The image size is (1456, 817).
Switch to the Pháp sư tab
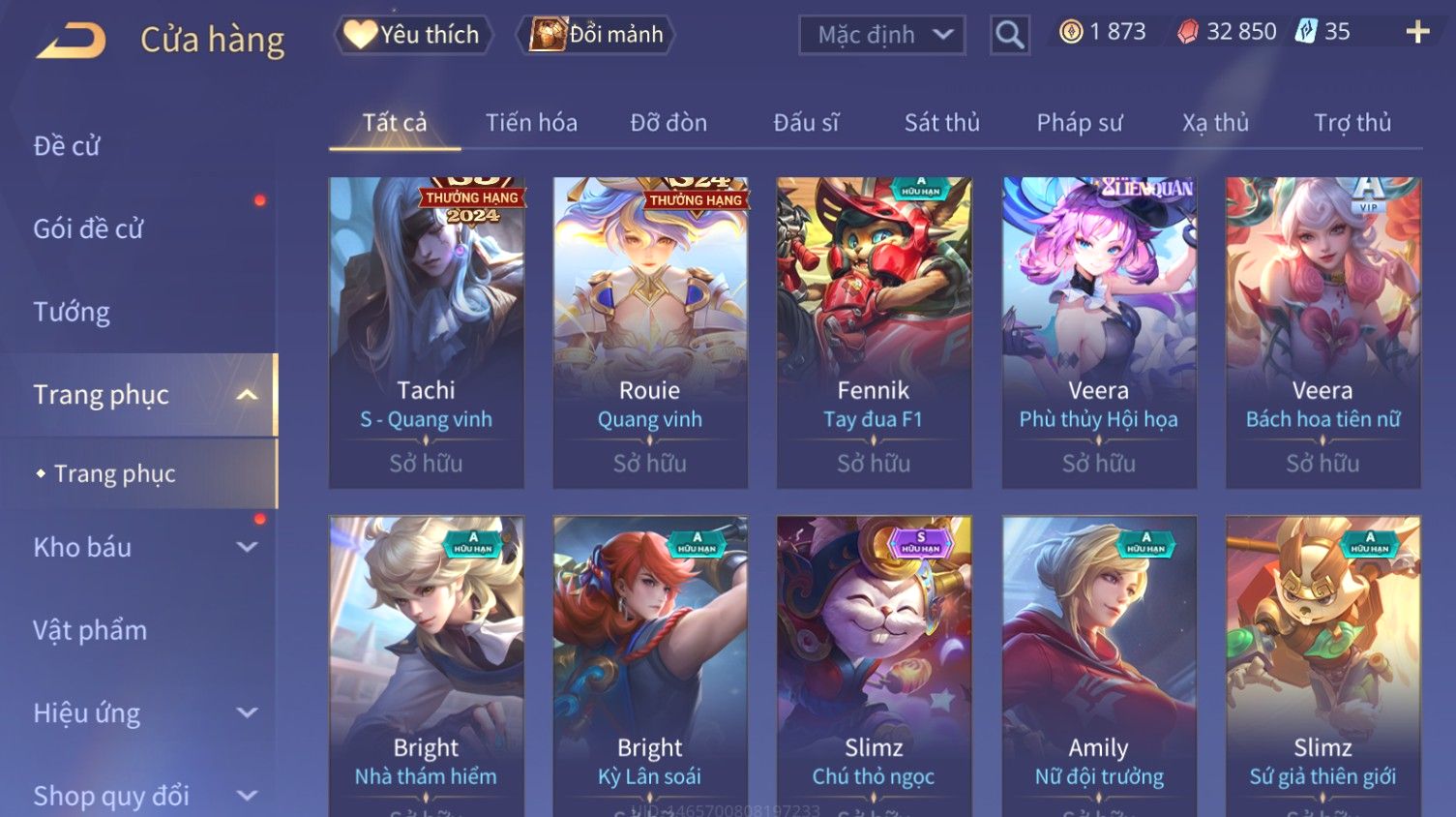point(1080,123)
